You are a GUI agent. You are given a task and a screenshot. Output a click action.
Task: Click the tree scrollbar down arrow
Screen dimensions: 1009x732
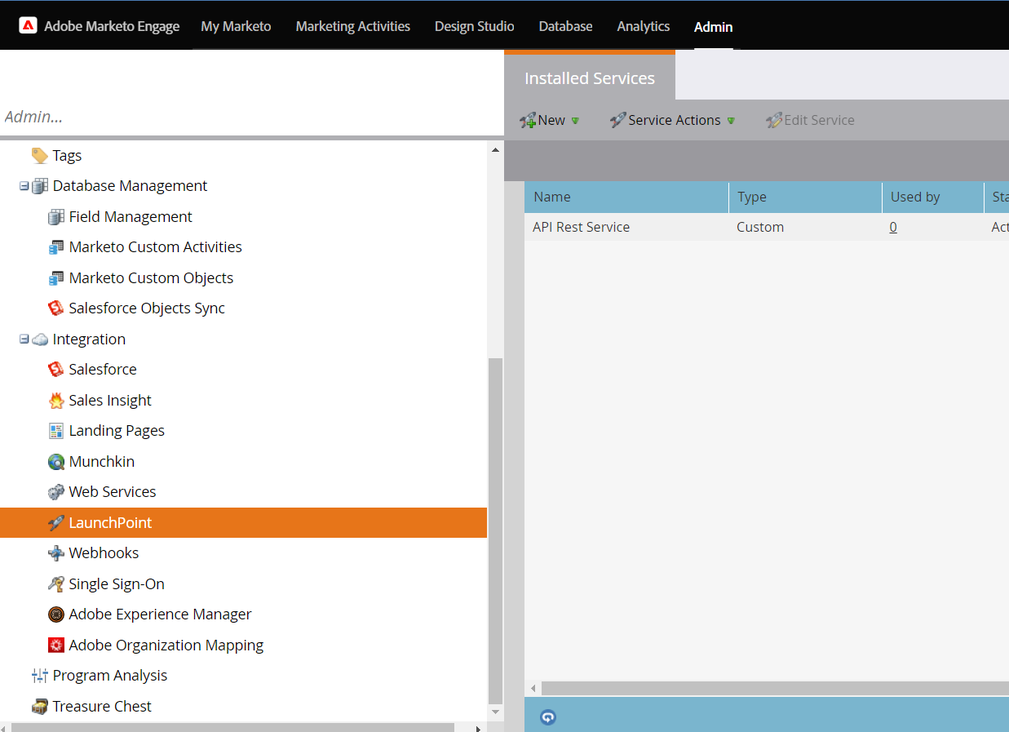(x=495, y=712)
